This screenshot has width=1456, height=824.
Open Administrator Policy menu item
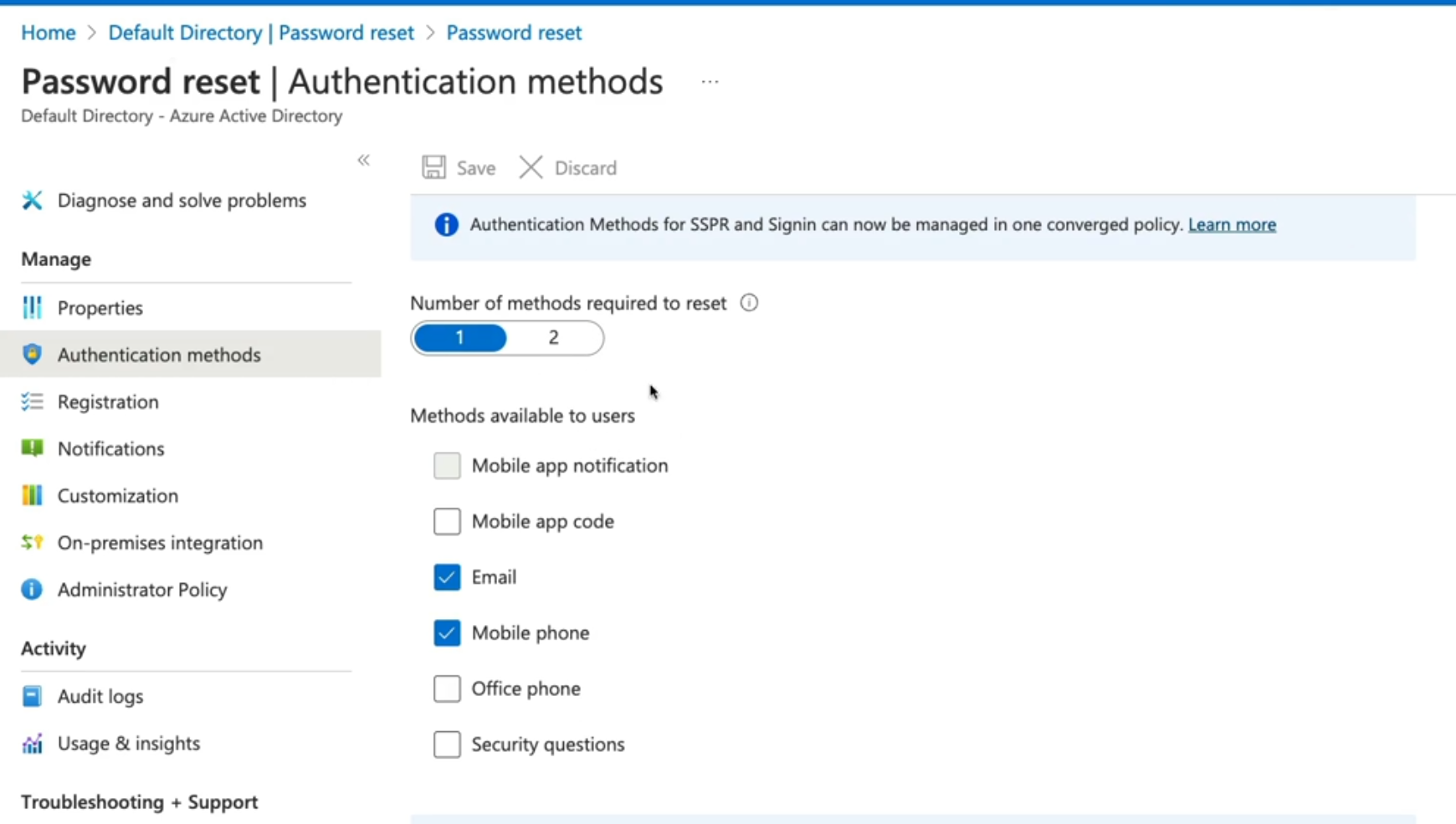[141, 590]
